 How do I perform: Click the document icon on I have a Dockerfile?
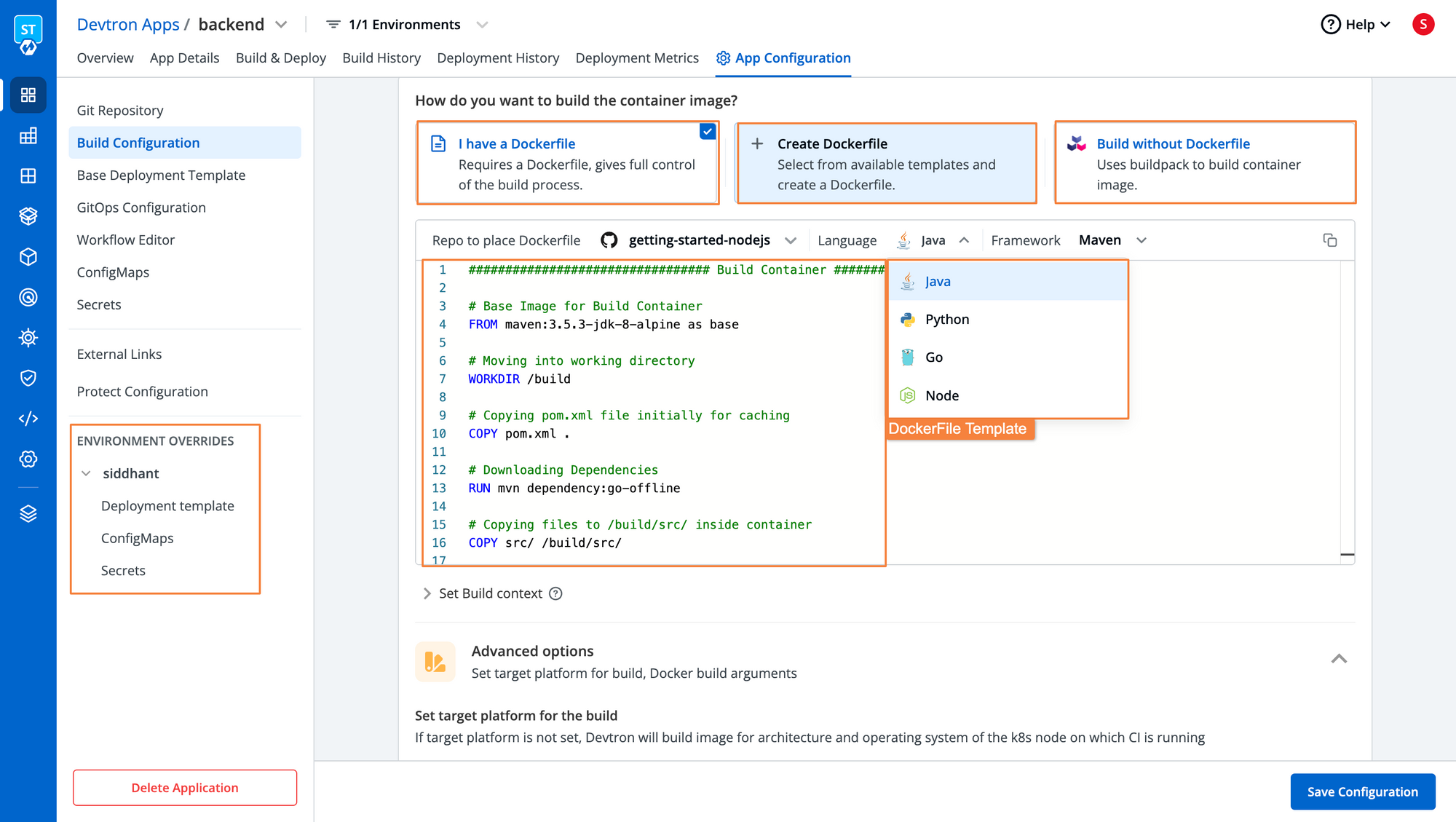tap(438, 143)
